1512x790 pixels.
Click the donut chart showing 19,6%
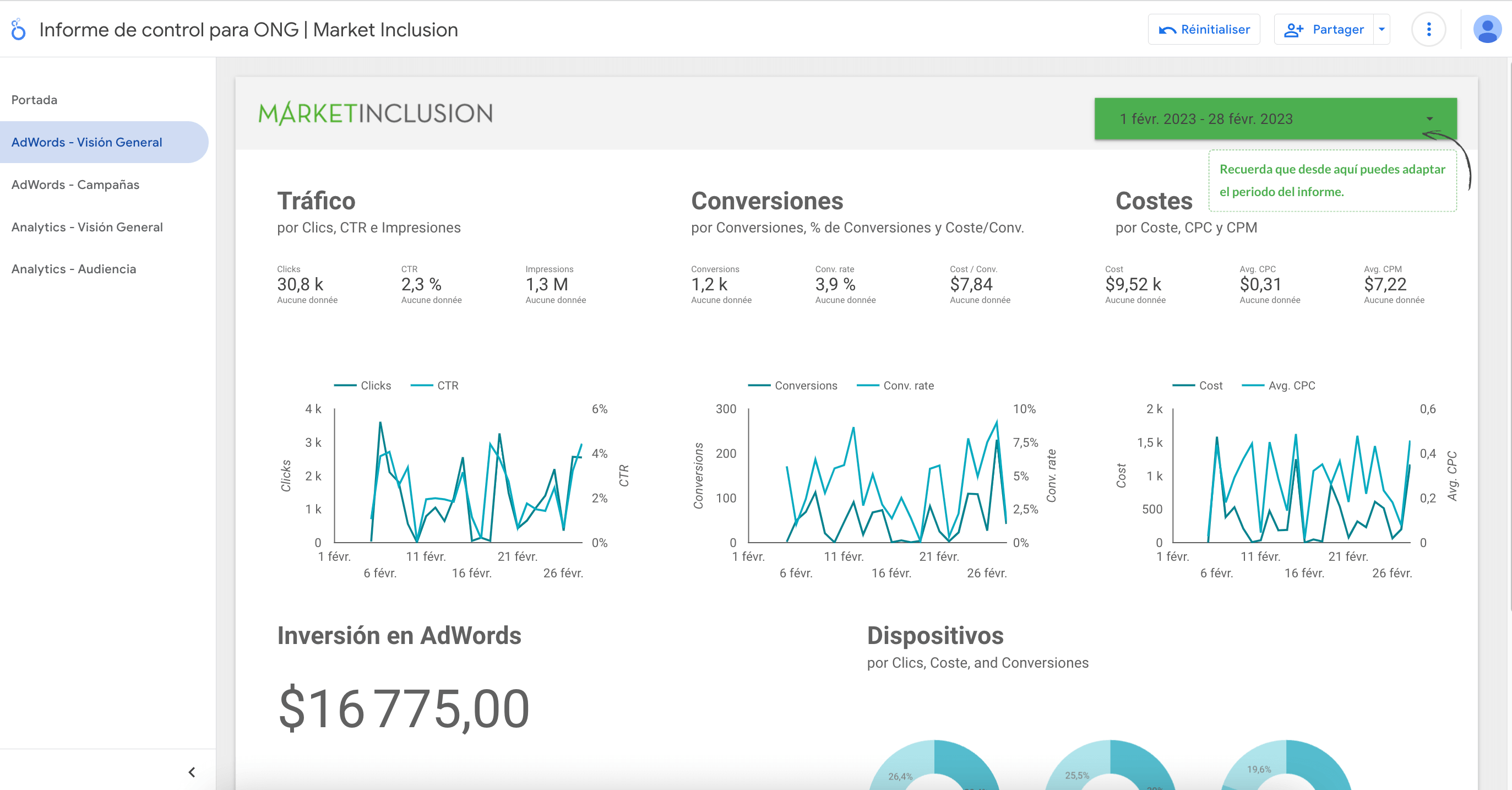pyautogui.click(x=1286, y=765)
